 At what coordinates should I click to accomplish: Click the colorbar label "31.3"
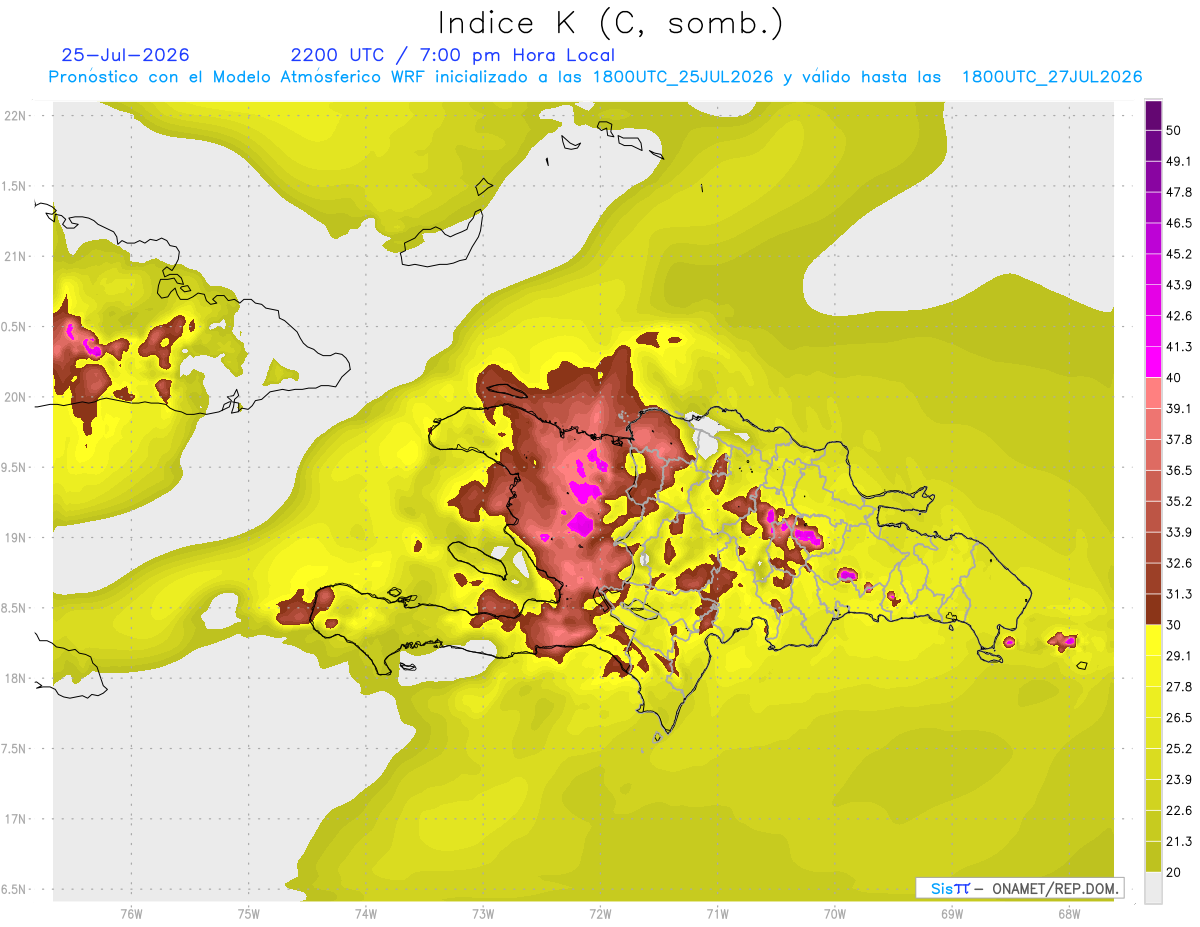tap(1179, 594)
